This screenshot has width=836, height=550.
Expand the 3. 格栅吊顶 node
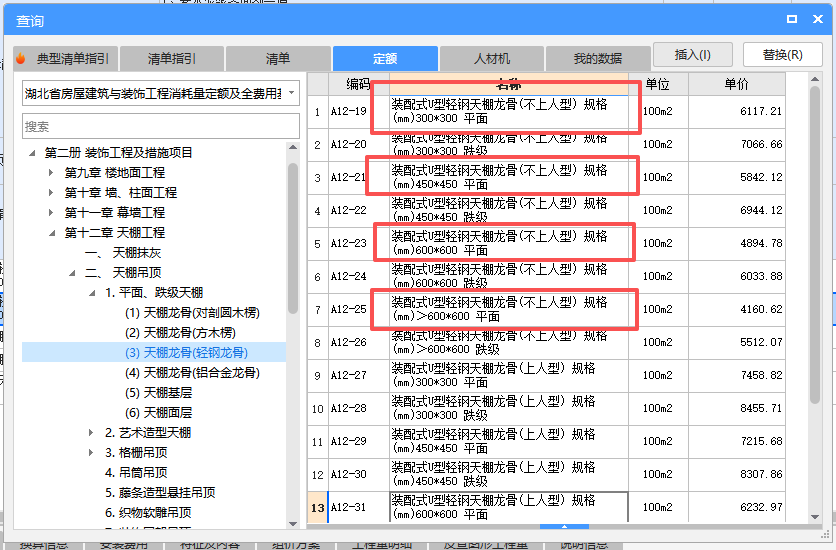[x=91, y=452]
